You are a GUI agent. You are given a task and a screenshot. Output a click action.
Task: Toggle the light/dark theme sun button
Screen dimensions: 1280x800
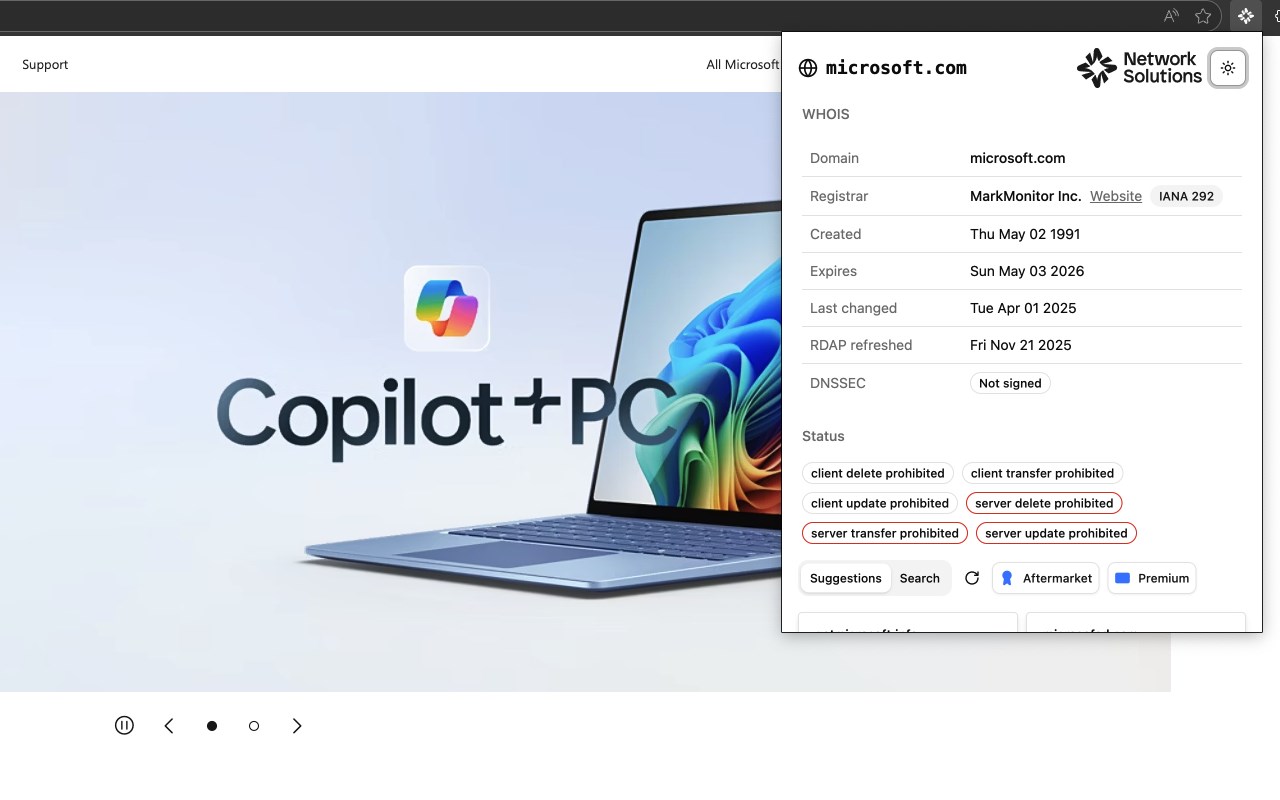[x=1228, y=68]
